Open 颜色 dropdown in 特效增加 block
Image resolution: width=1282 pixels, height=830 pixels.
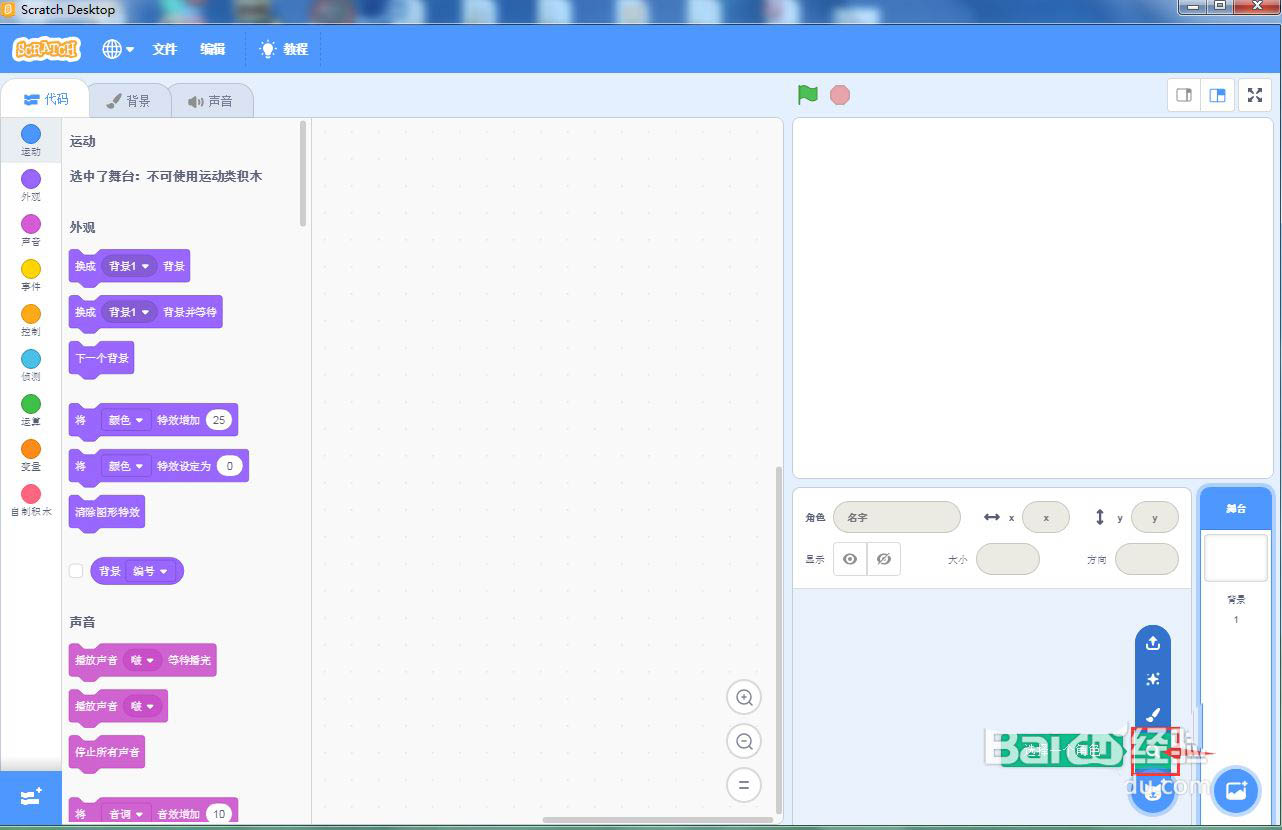(x=126, y=420)
